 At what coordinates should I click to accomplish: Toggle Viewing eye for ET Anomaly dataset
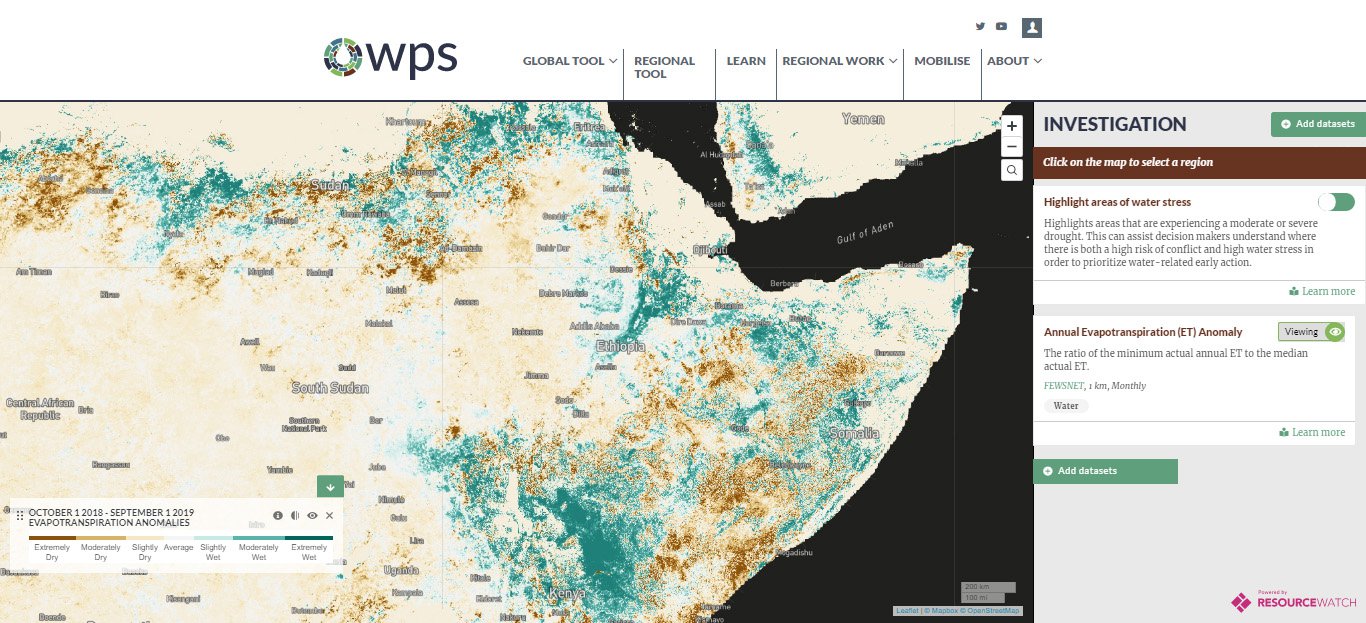pos(1336,331)
